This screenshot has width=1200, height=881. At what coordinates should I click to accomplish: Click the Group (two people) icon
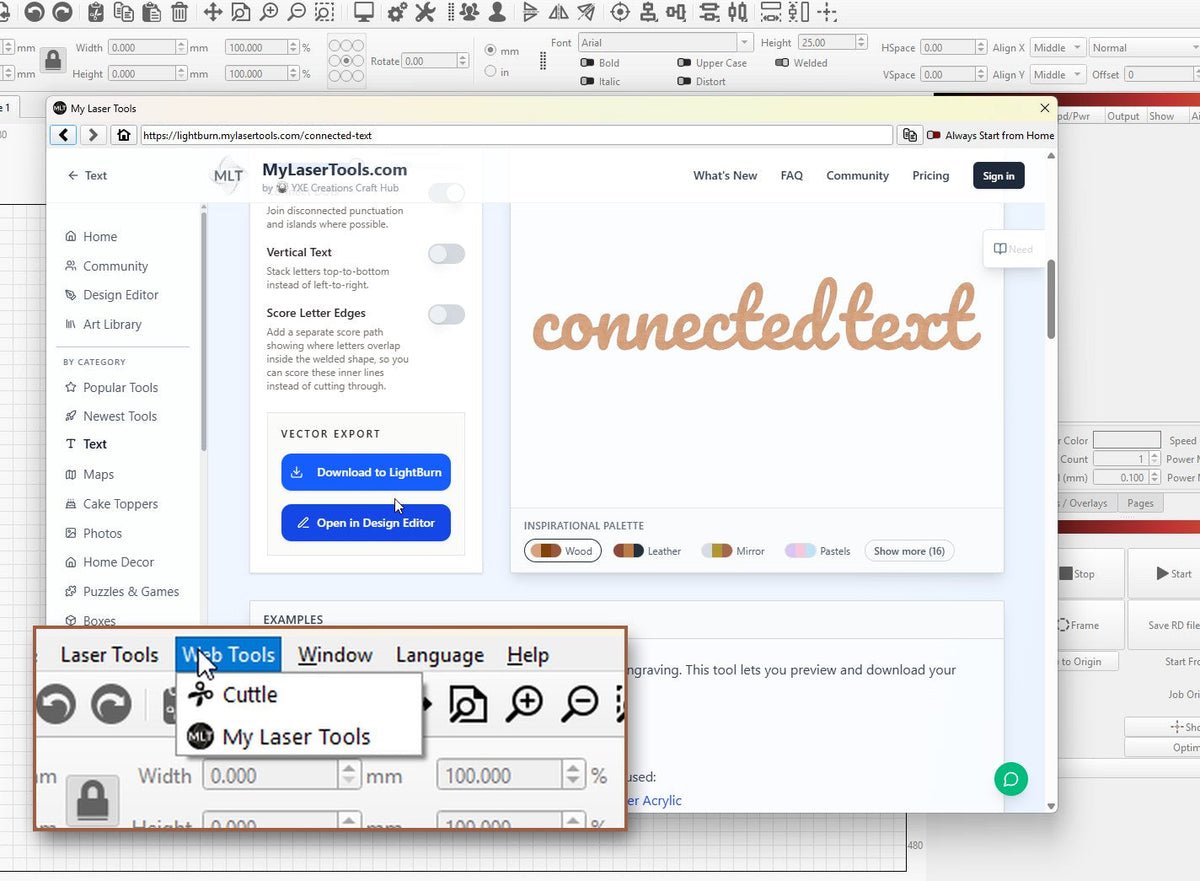point(469,12)
